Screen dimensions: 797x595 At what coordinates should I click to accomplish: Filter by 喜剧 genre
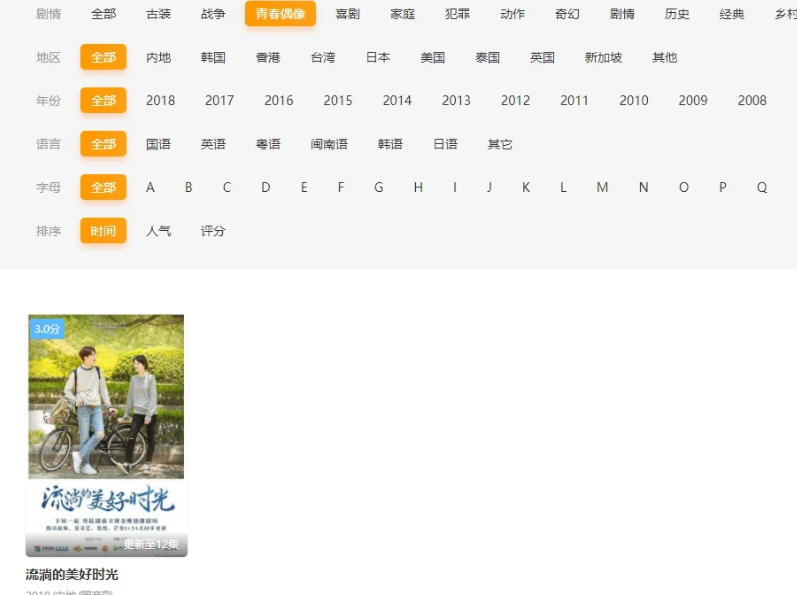(x=348, y=14)
